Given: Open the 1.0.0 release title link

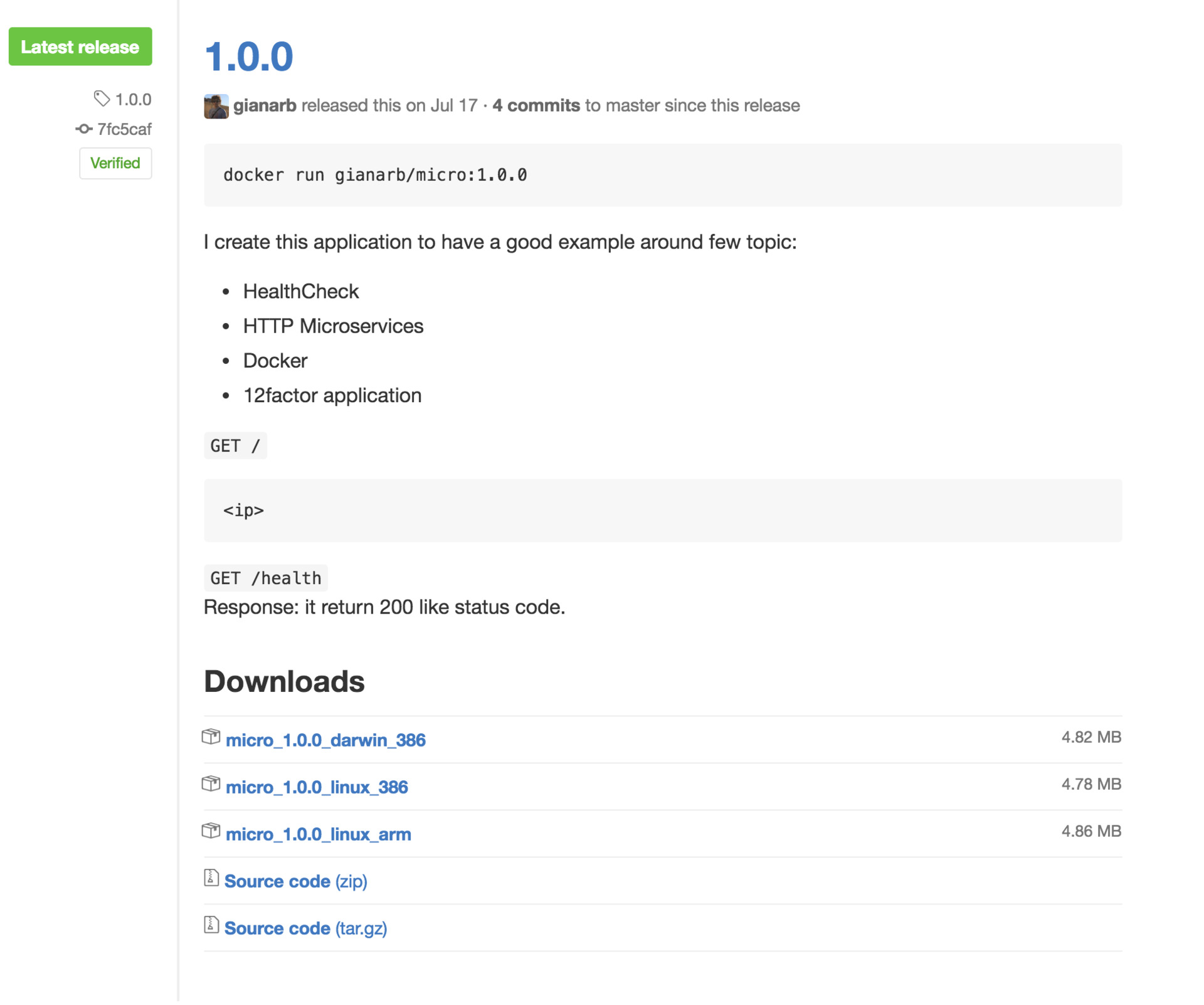Looking at the screenshot, I should pos(248,56).
